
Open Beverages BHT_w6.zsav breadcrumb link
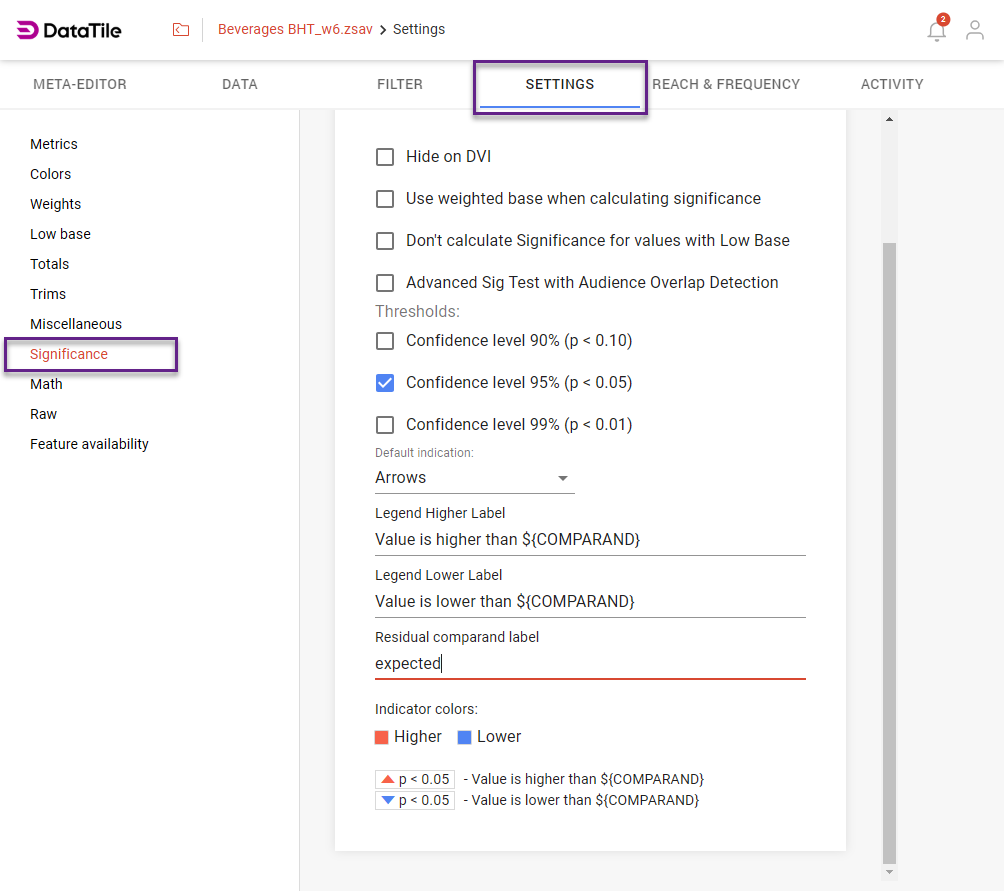295,30
